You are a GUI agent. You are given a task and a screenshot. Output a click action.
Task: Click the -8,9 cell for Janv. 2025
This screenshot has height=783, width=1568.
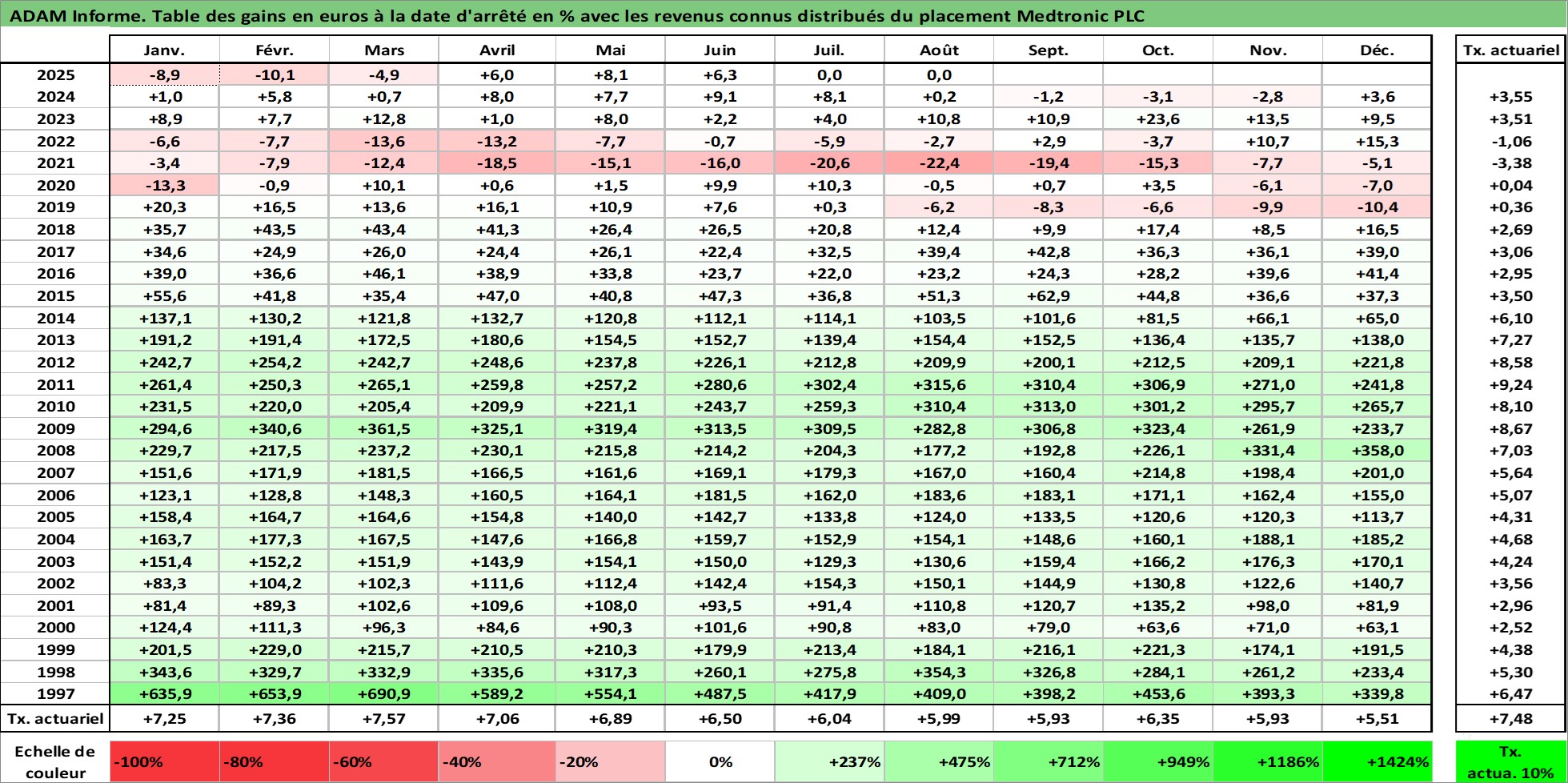coord(164,74)
